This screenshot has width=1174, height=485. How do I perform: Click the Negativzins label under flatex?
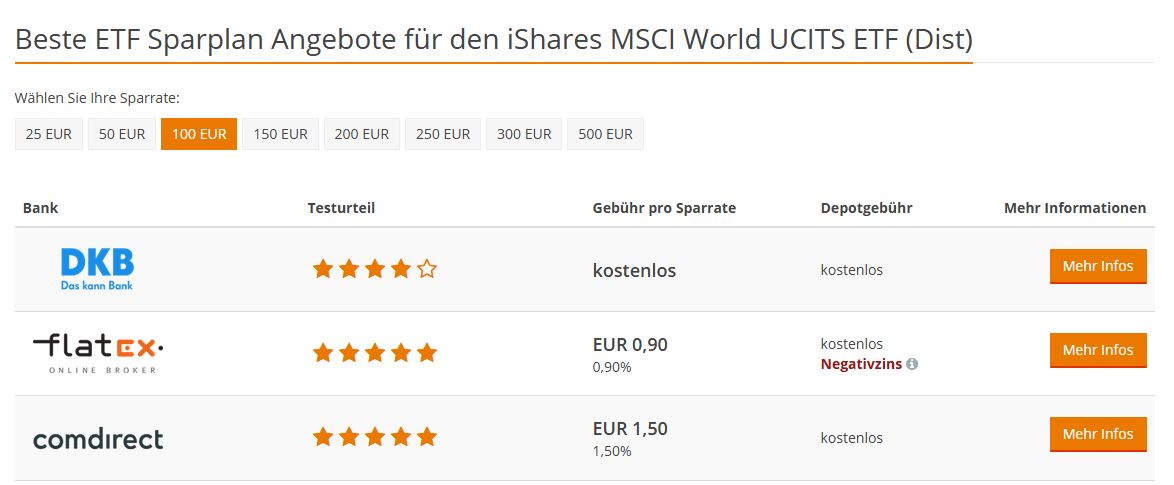[861, 364]
